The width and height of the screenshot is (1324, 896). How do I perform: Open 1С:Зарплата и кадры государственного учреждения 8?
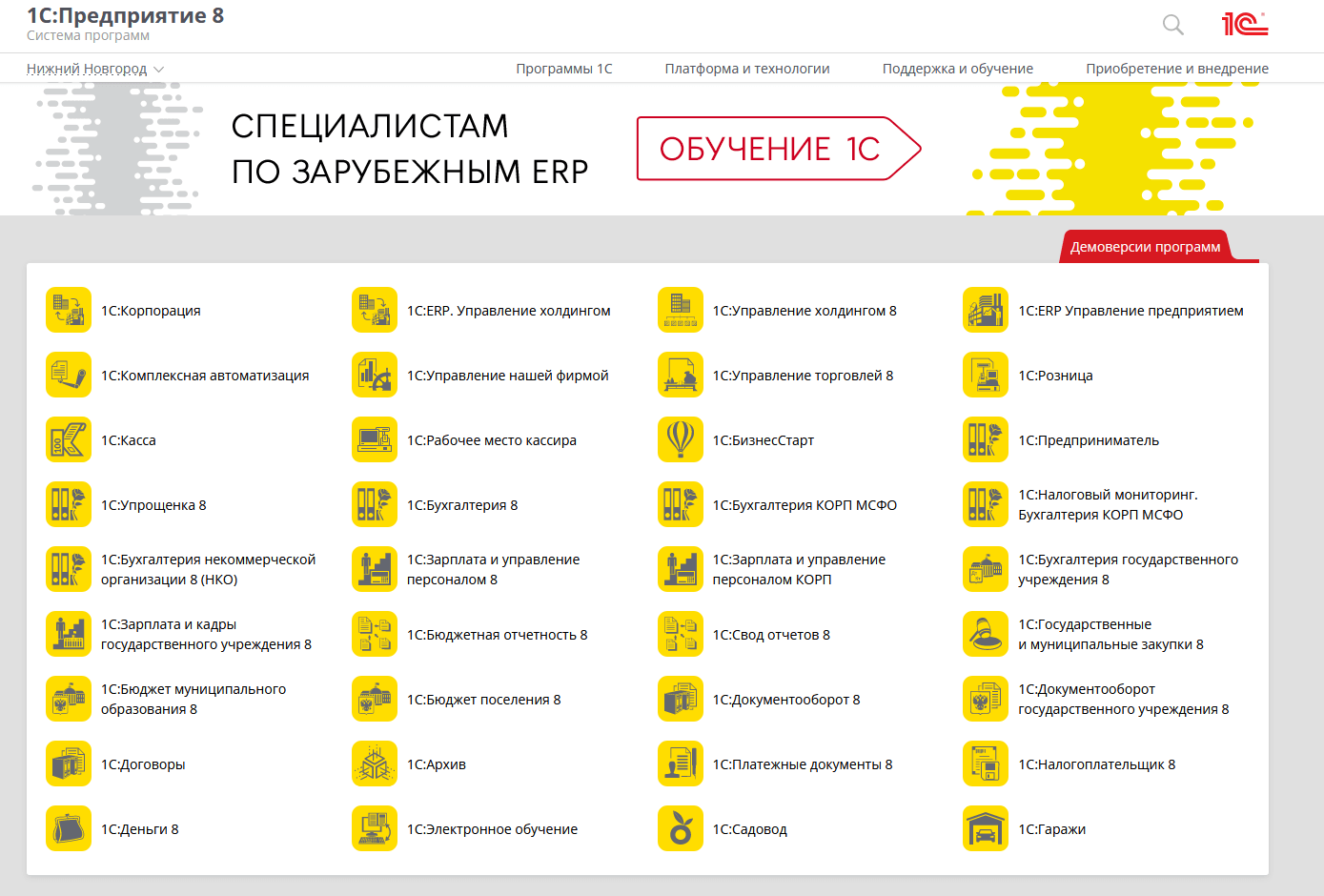207,635
